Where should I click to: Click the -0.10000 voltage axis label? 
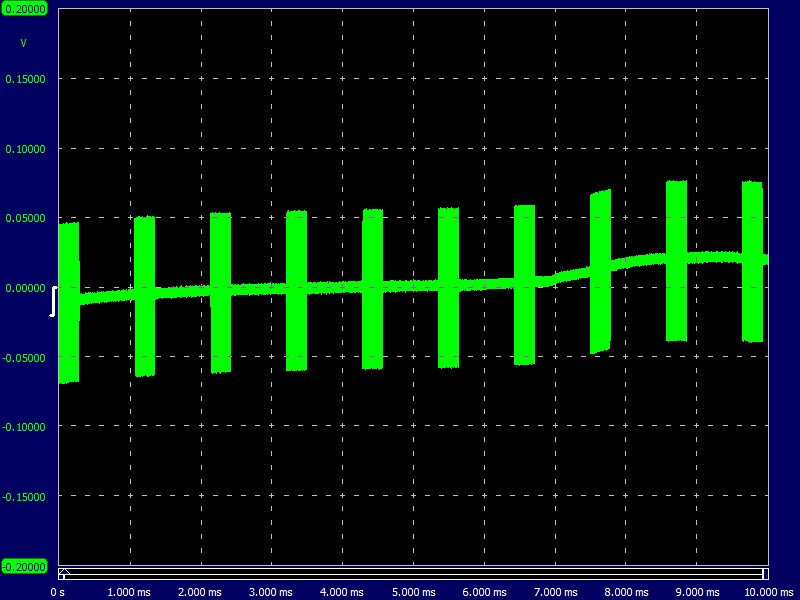pyautogui.click(x=23, y=427)
